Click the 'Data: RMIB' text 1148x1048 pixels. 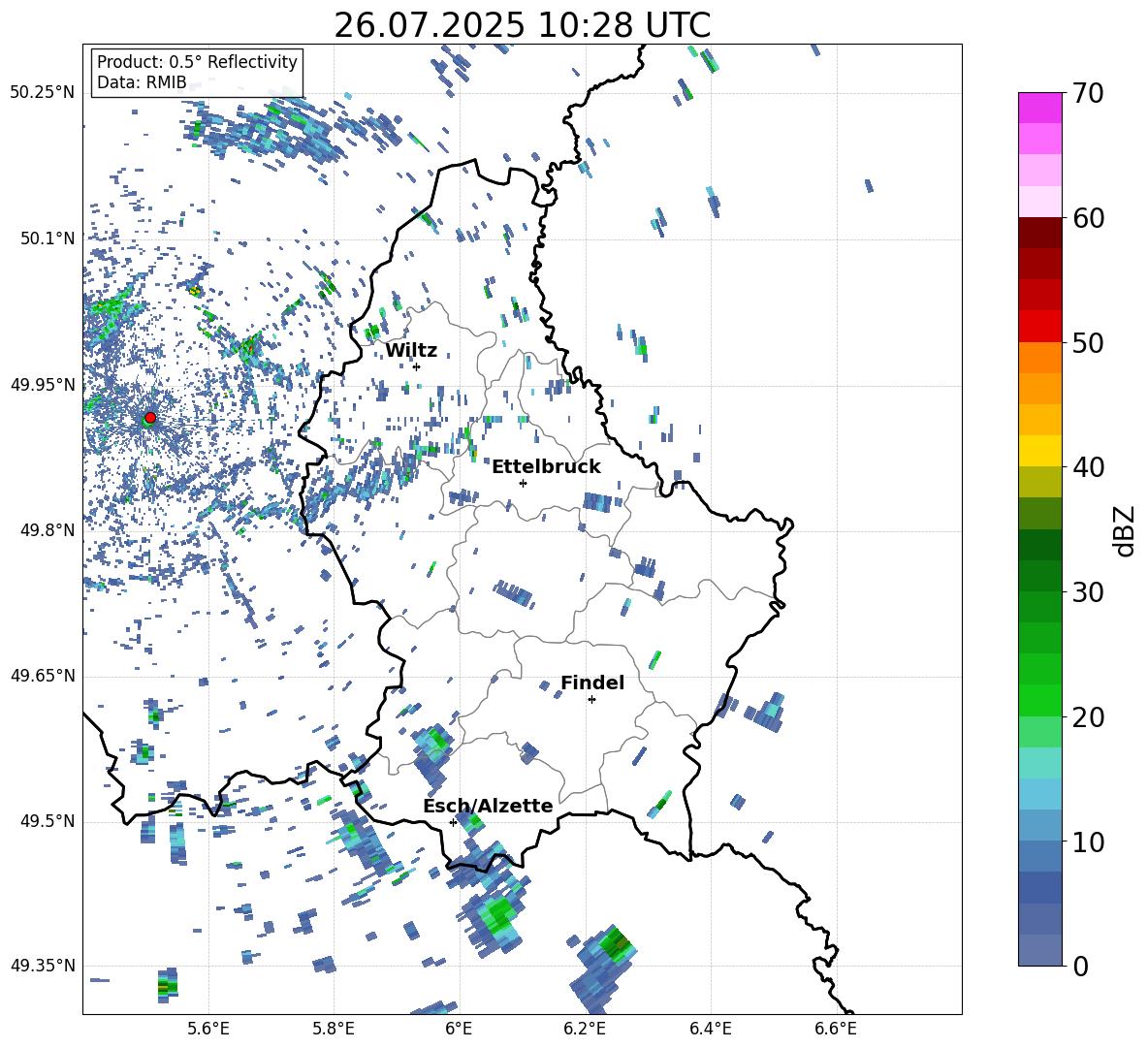pos(142,82)
